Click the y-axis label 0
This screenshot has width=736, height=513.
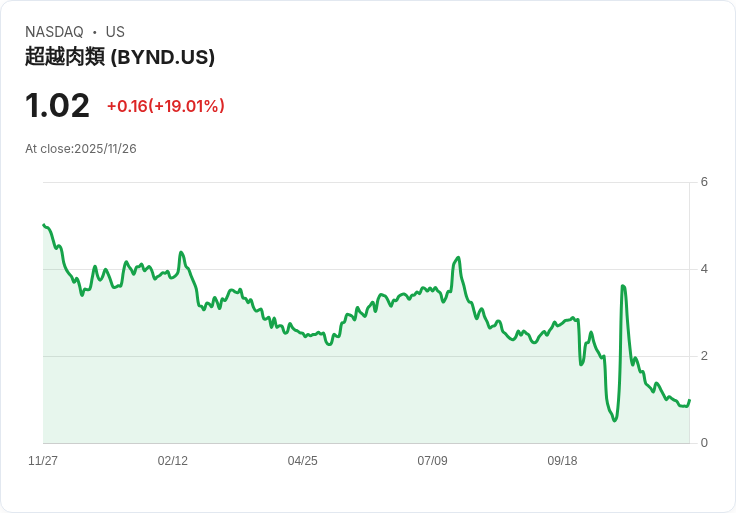704,443
